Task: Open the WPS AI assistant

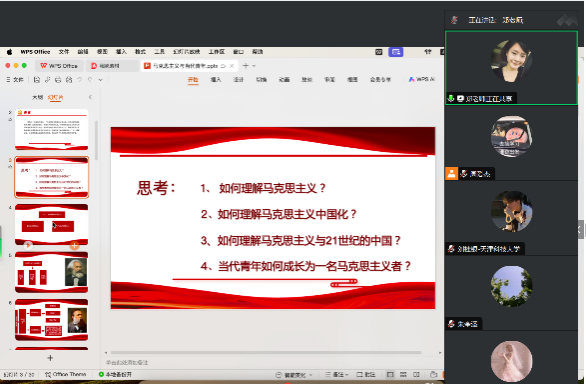Action: tap(421, 79)
